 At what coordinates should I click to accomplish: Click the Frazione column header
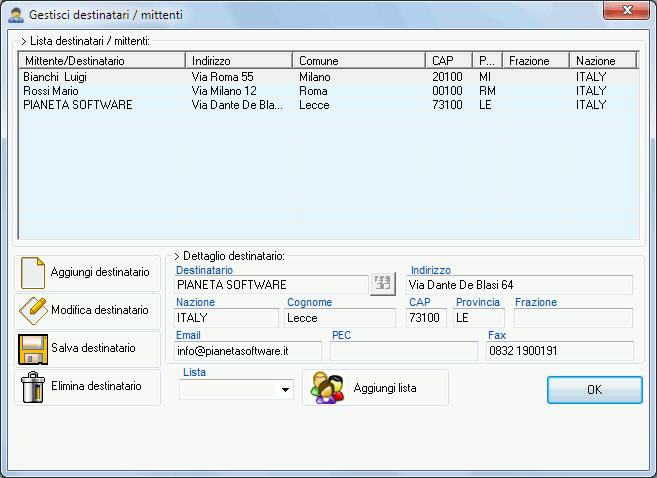(536, 61)
